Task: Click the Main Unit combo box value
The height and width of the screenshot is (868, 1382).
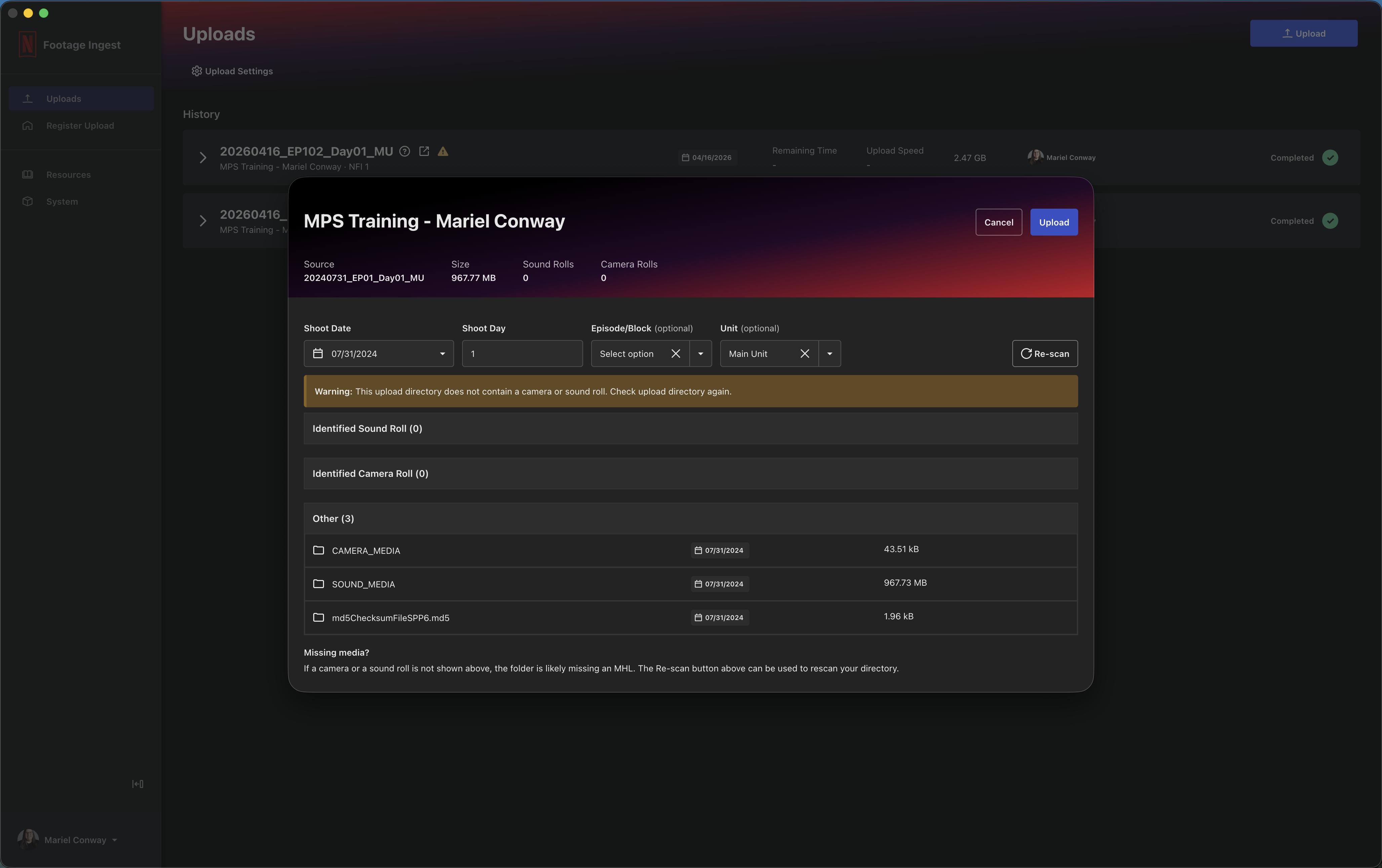Action: pyautogui.click(x=748, y=354)
